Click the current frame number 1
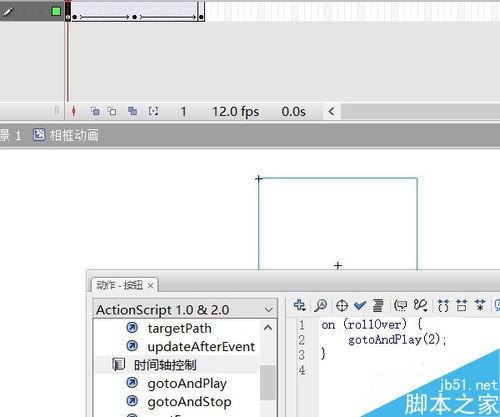This screenshot has height=417, width=500. pyautogui.click(x=183, y=112)
